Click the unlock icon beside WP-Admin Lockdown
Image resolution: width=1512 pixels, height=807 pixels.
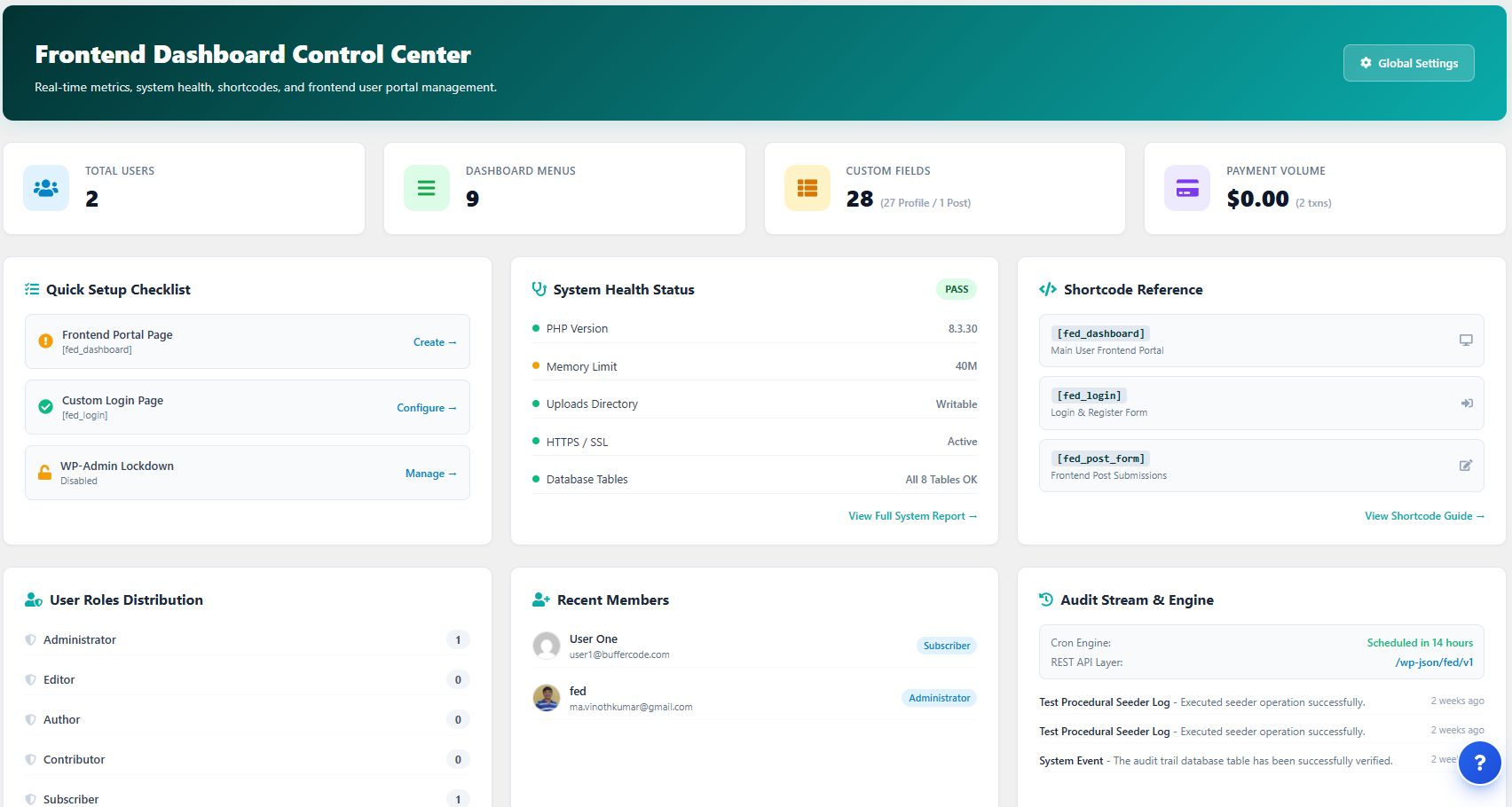(x=44, y=473)
